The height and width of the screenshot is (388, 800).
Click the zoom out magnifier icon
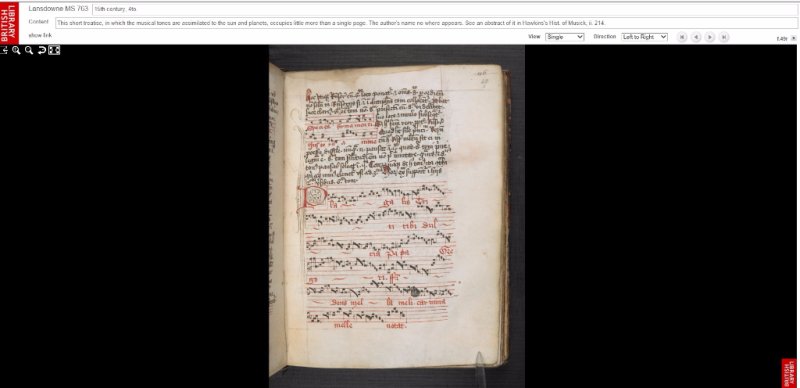(29, 50)
